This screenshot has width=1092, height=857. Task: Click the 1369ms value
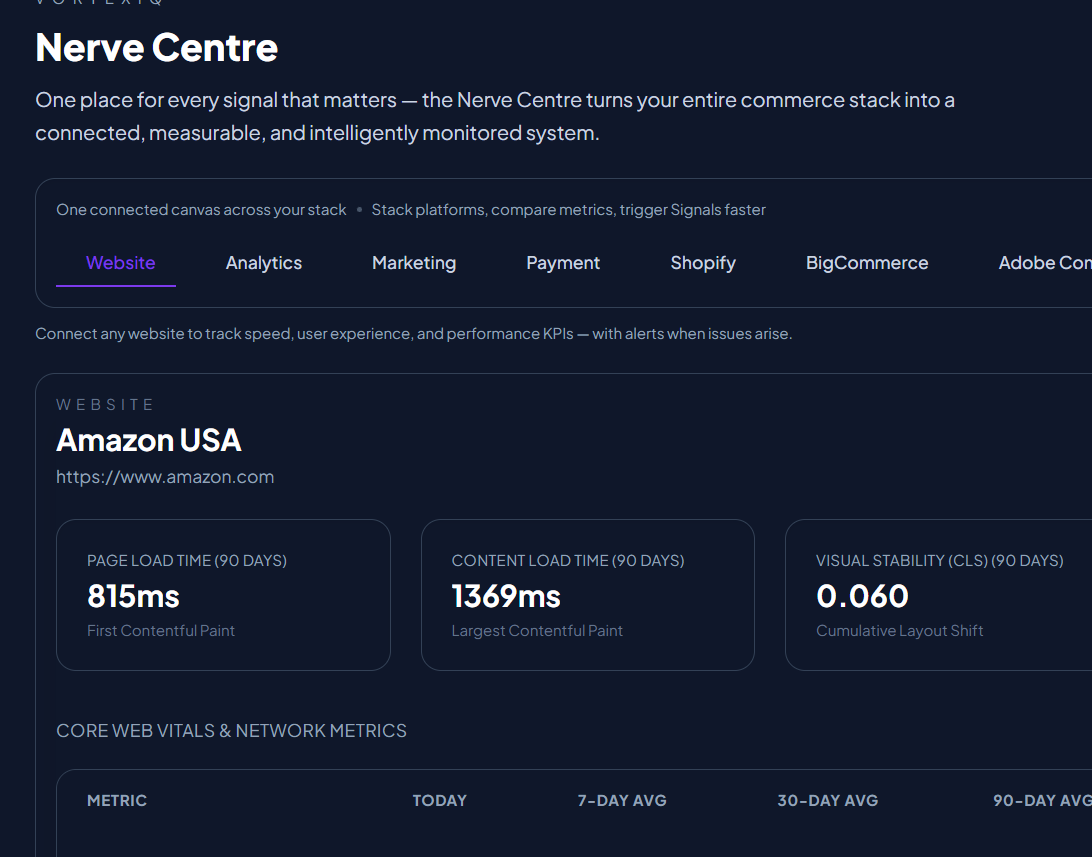click(x=506, y=596)
